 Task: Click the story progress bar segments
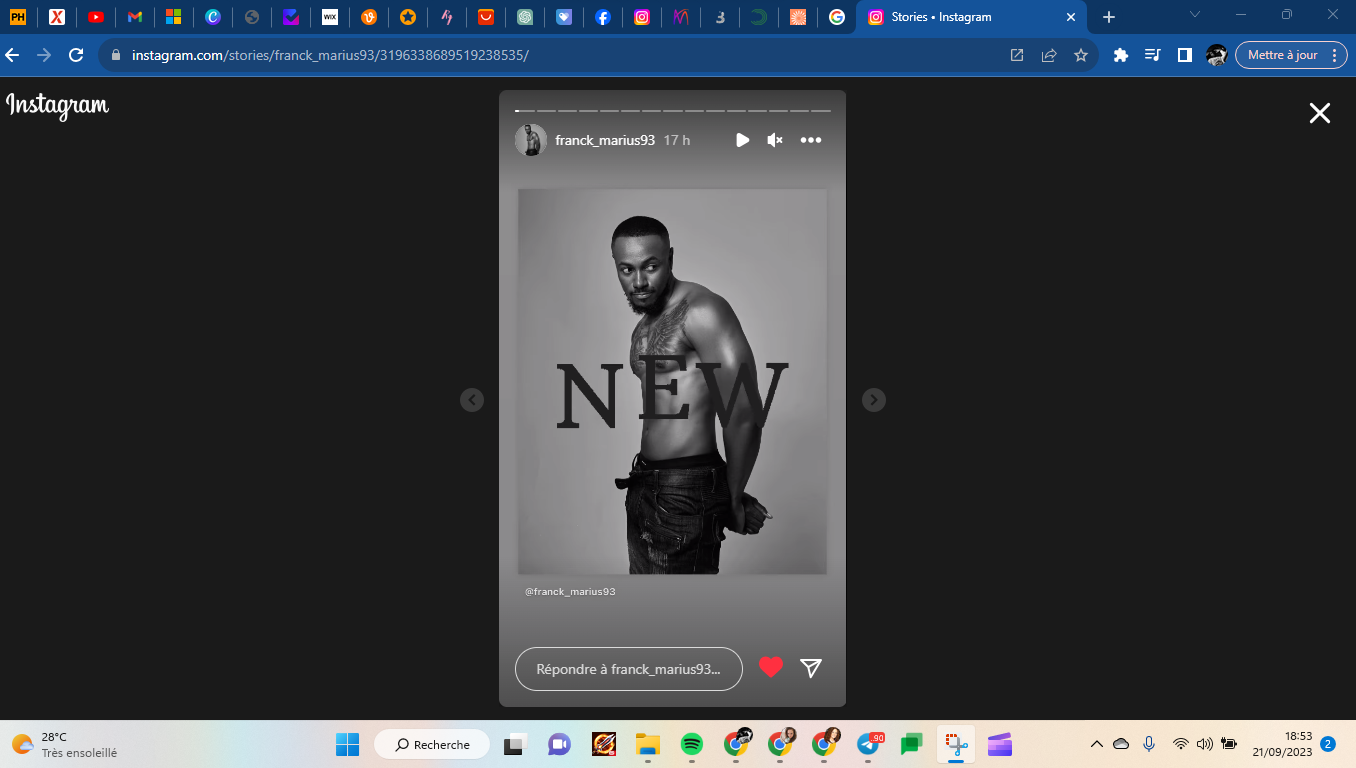click(672, 111)
